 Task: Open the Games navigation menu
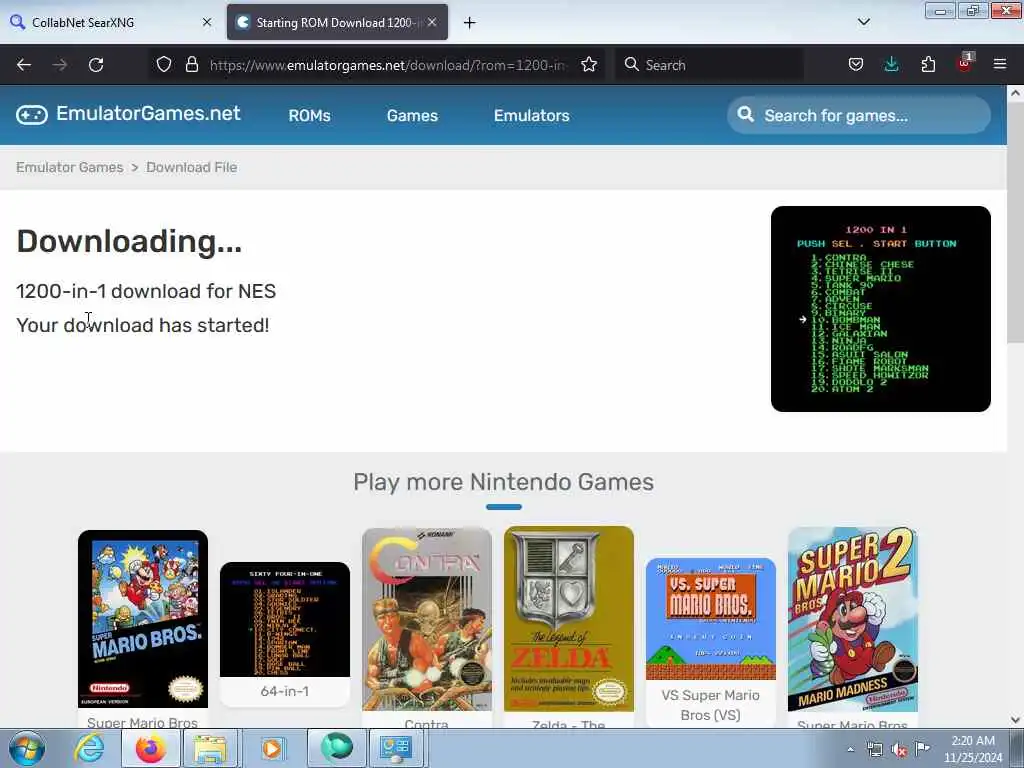pyautogui.click(x=412, y=116)
